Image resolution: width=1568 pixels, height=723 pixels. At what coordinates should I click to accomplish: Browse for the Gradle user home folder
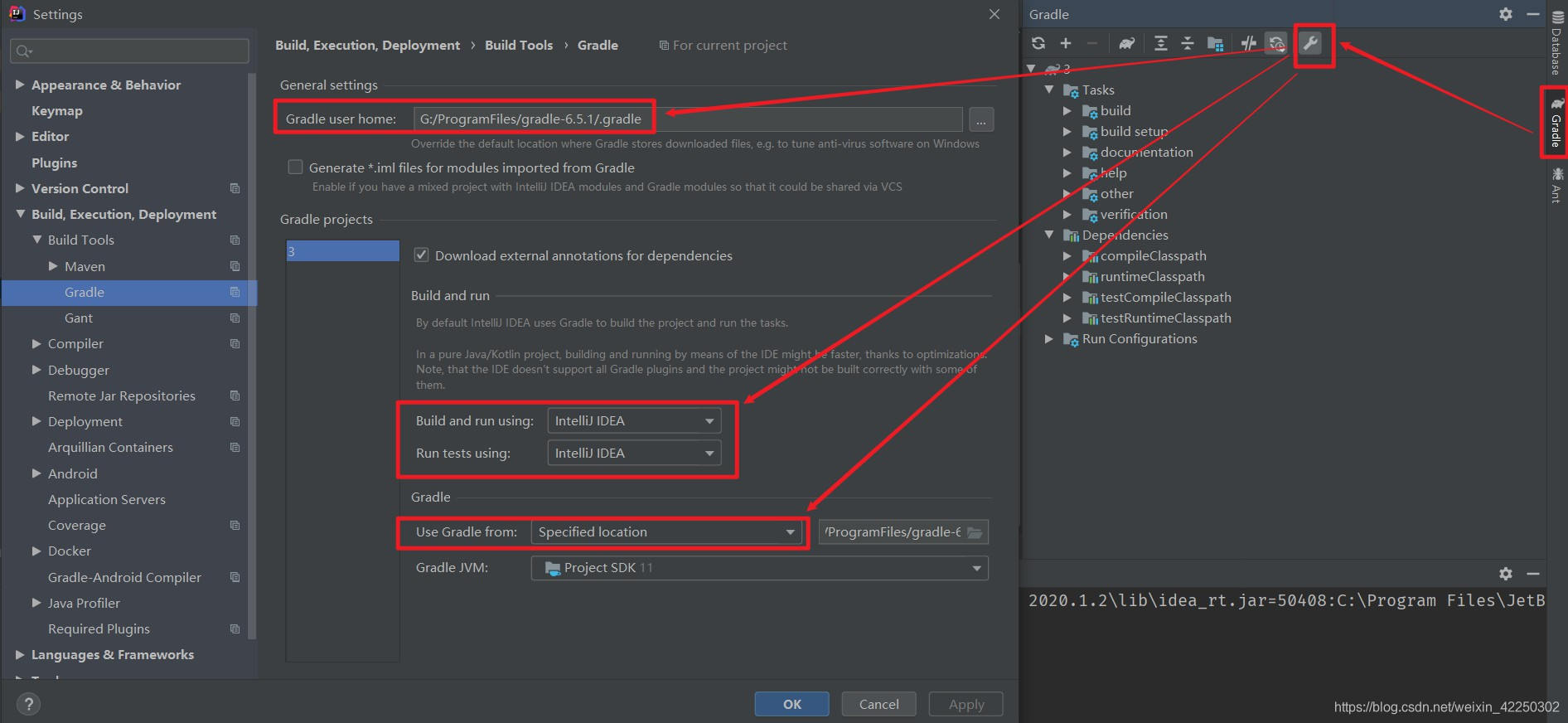(981, 119)
